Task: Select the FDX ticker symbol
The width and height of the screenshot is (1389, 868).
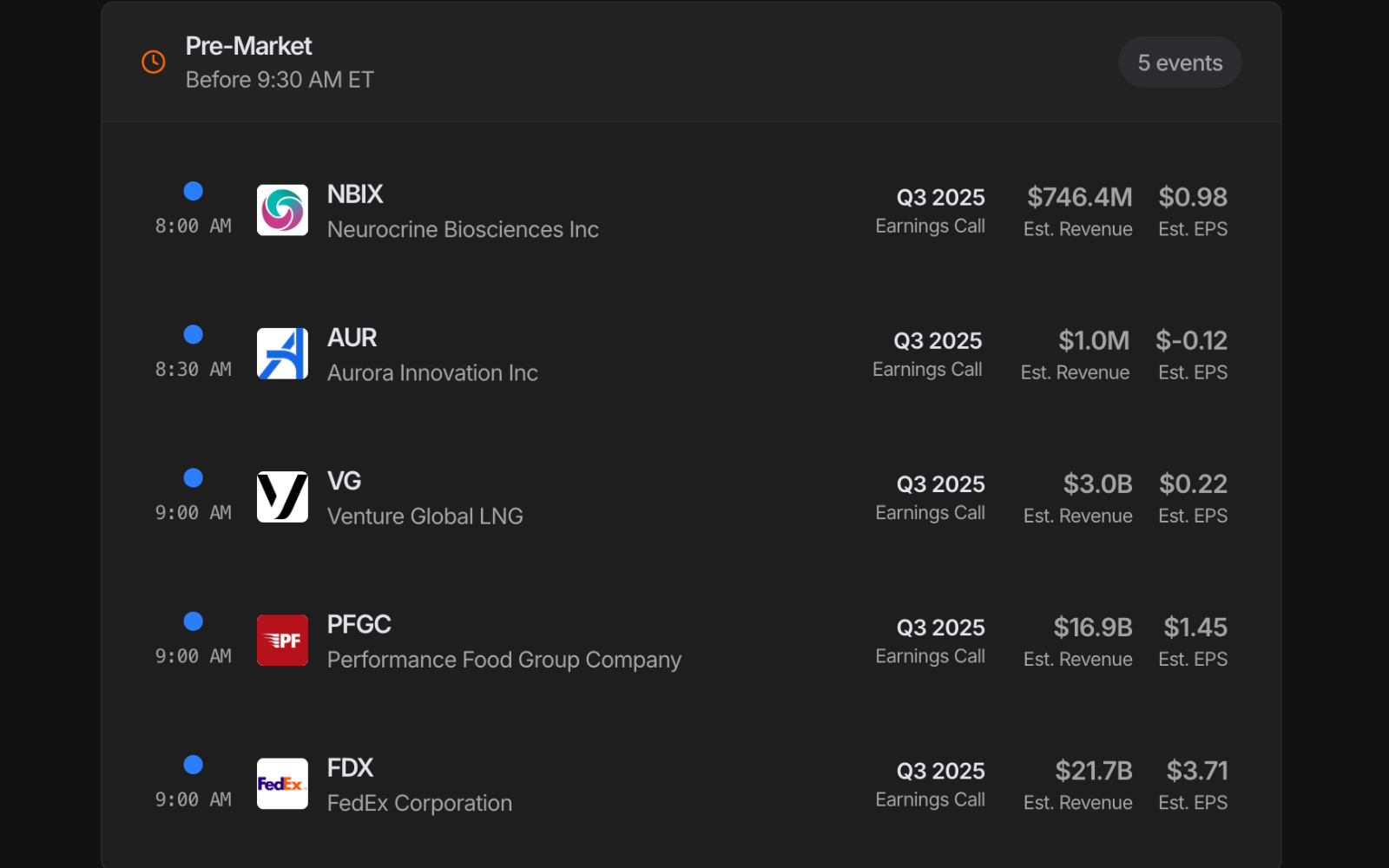Action: (350, 768)
